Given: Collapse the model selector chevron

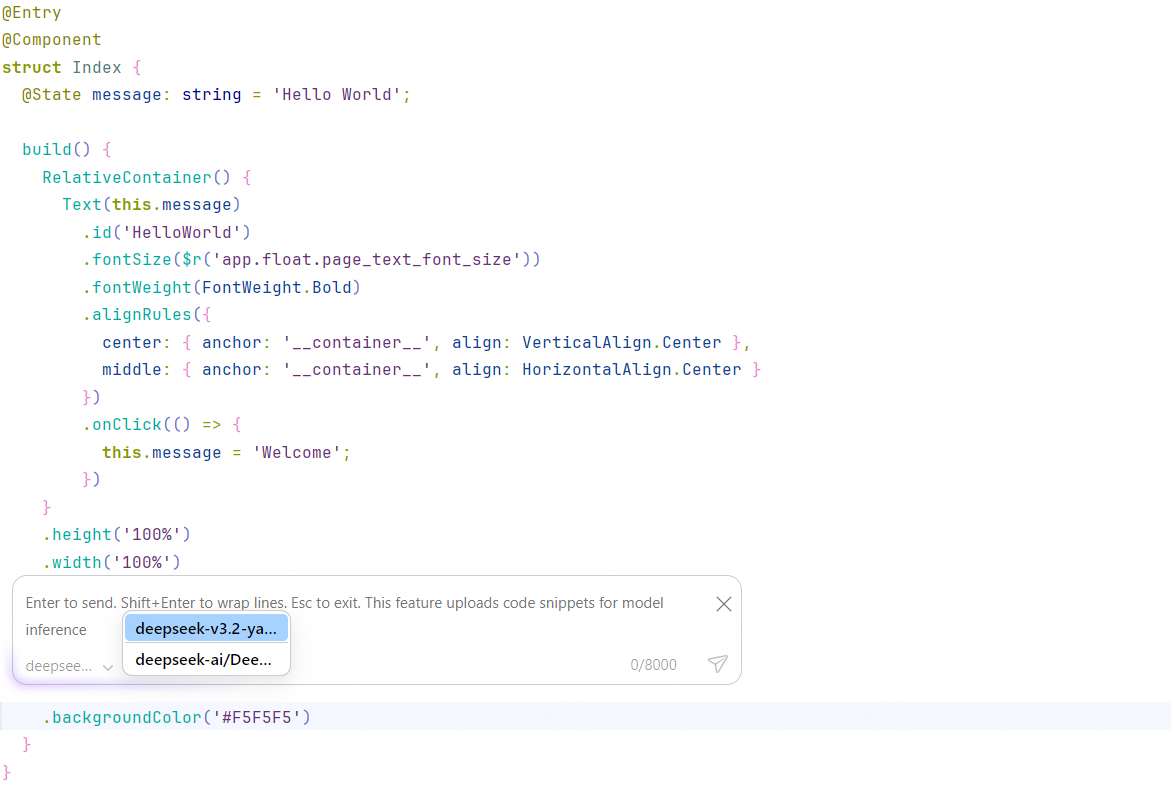Looking at the screenshot, I should pos(108,666).
